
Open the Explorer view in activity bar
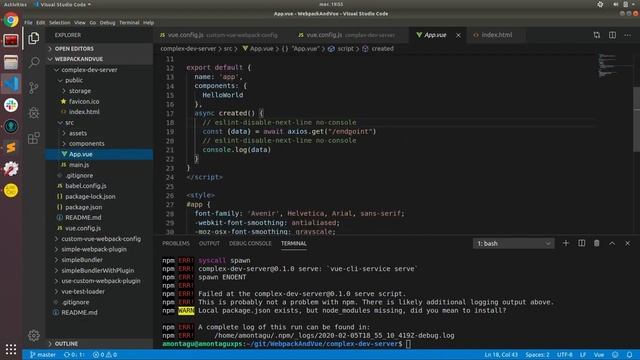[x=34, y=38]
